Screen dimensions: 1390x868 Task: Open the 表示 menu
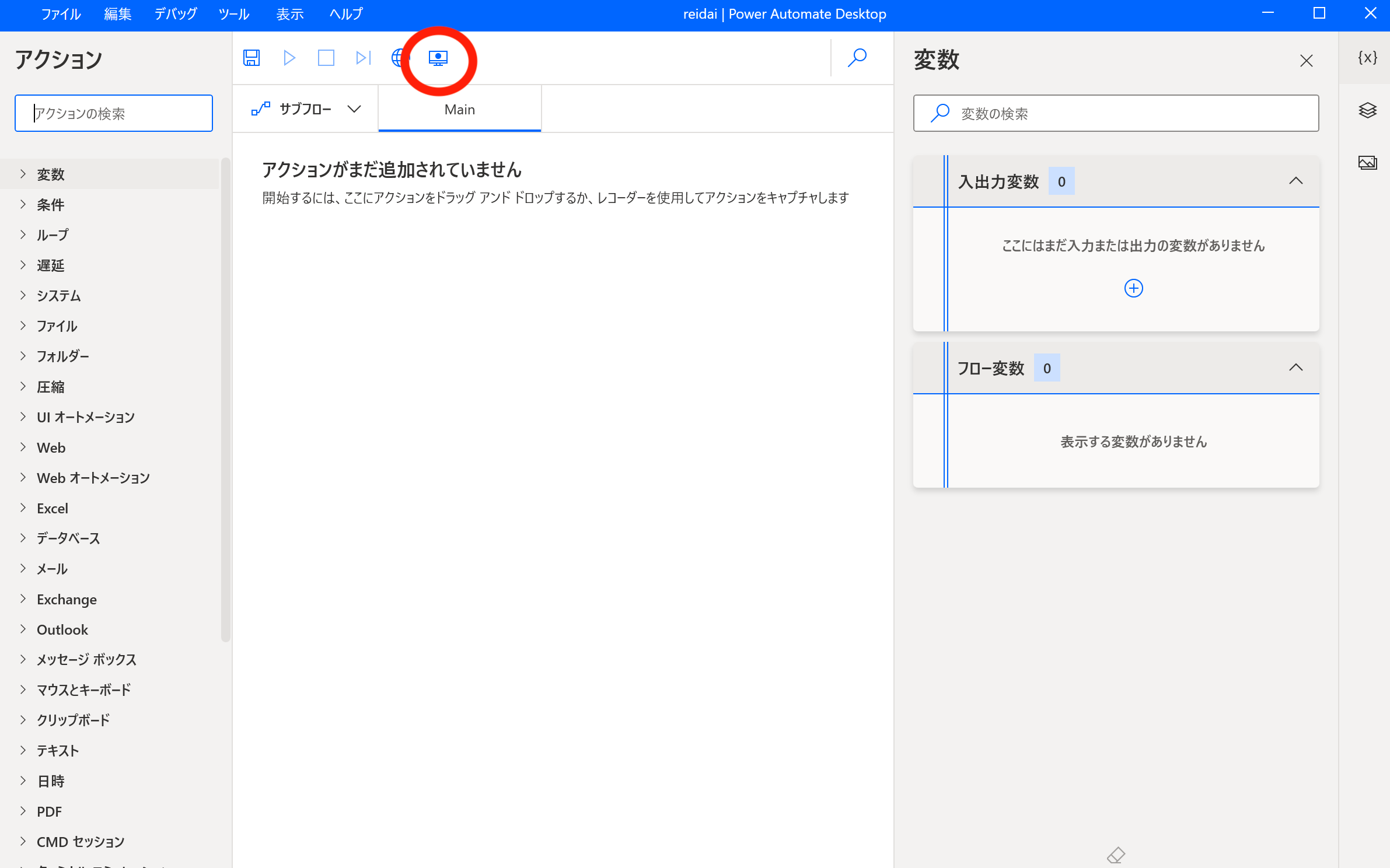[290, 14]
